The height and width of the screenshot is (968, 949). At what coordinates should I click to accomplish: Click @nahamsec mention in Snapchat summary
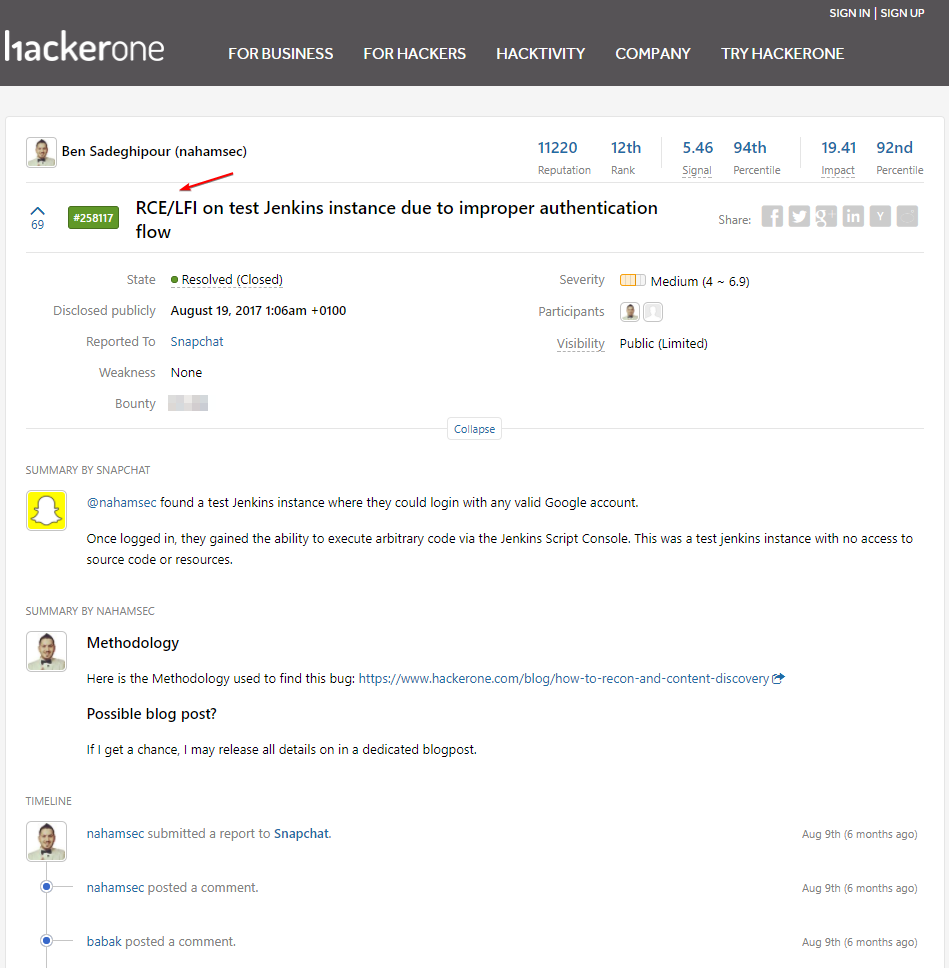[122, 503]
